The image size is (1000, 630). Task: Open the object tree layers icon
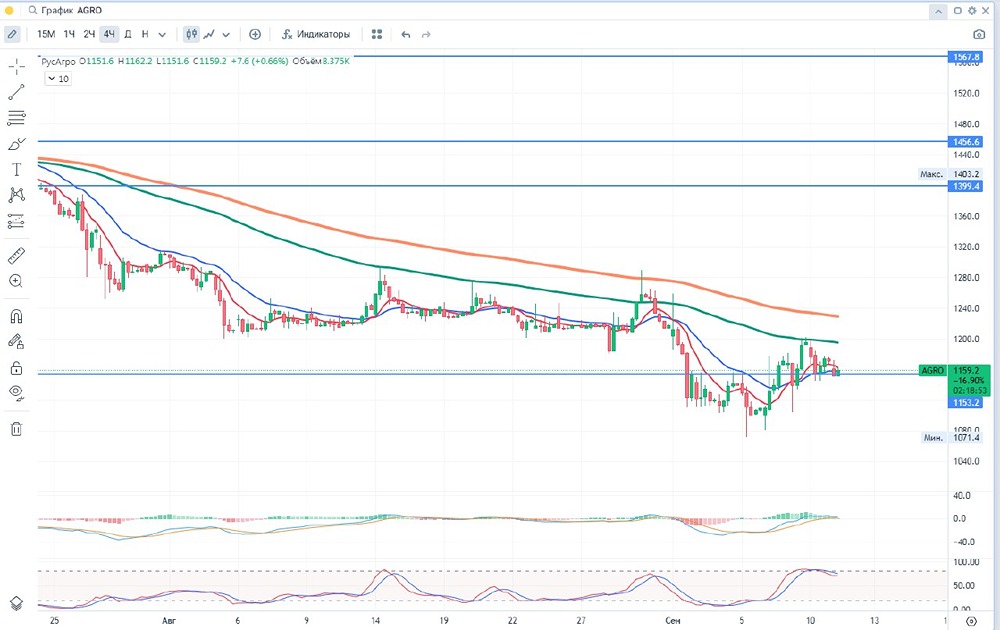(17, 603)
